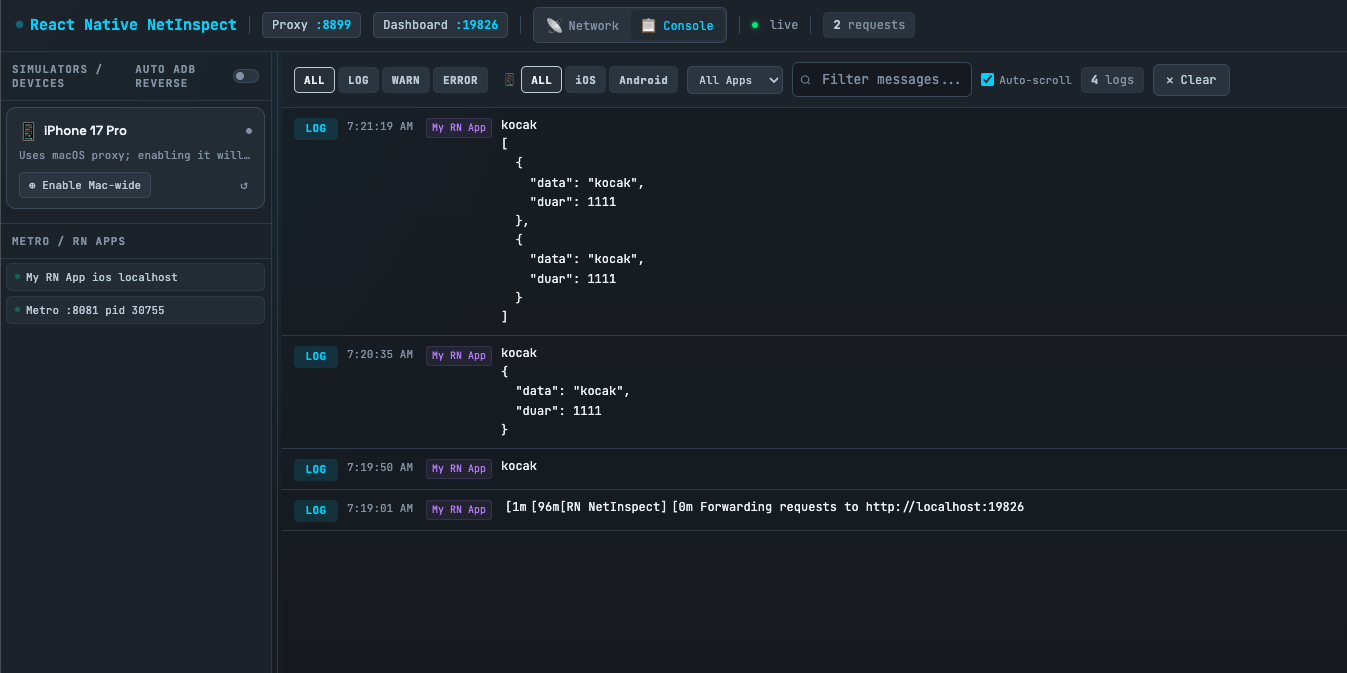The height and width of the screenshot is (673, 1347).
Task: Click the device icon before platform filters
Action: (509, 80)
